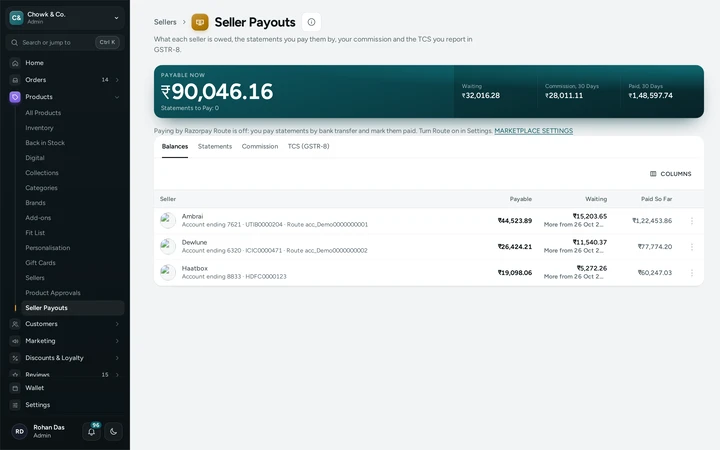Click Ambrai payable amount ₹44,523.89
The image size is (720, 450).
click(515, 221)
